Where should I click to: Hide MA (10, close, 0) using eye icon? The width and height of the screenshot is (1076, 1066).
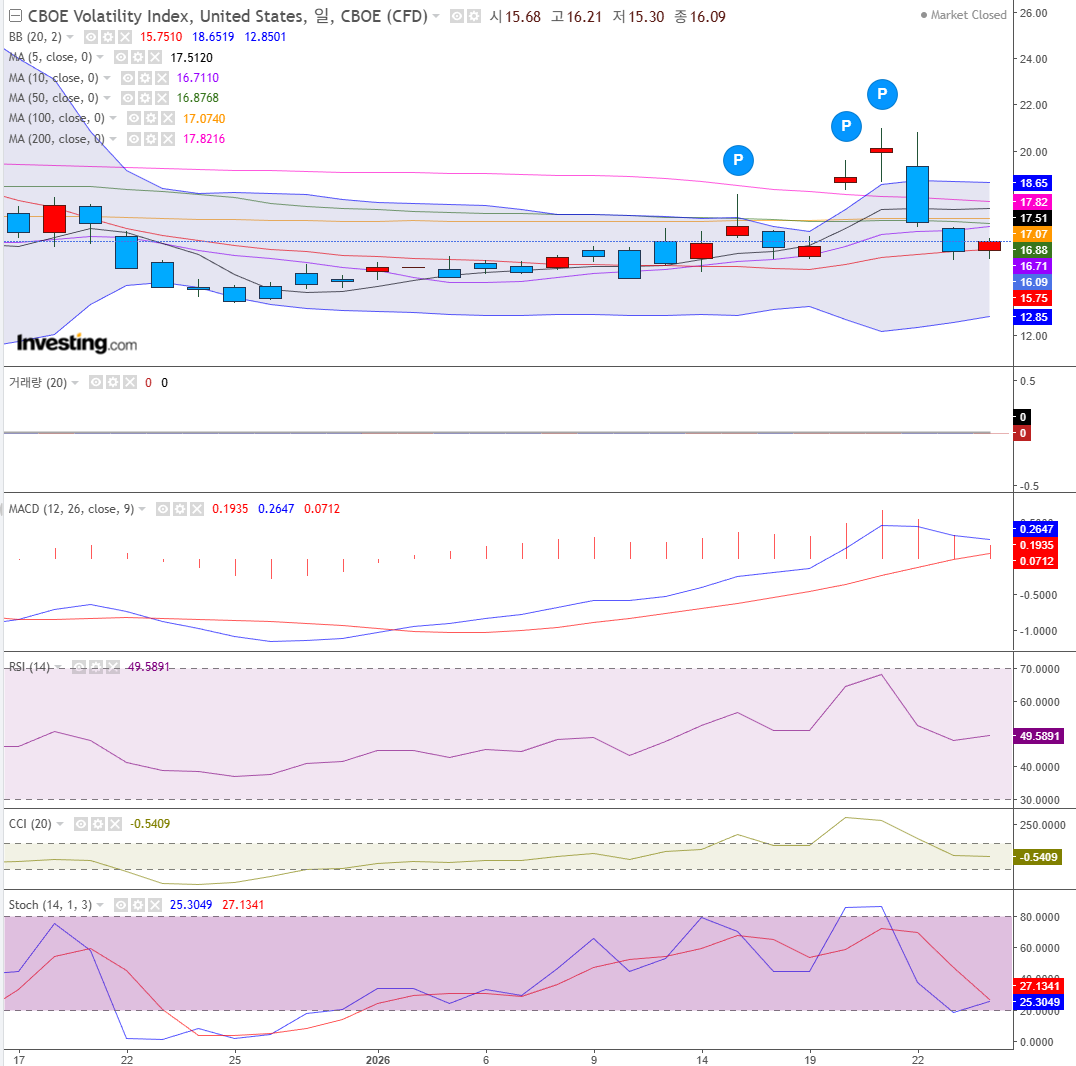127,78
